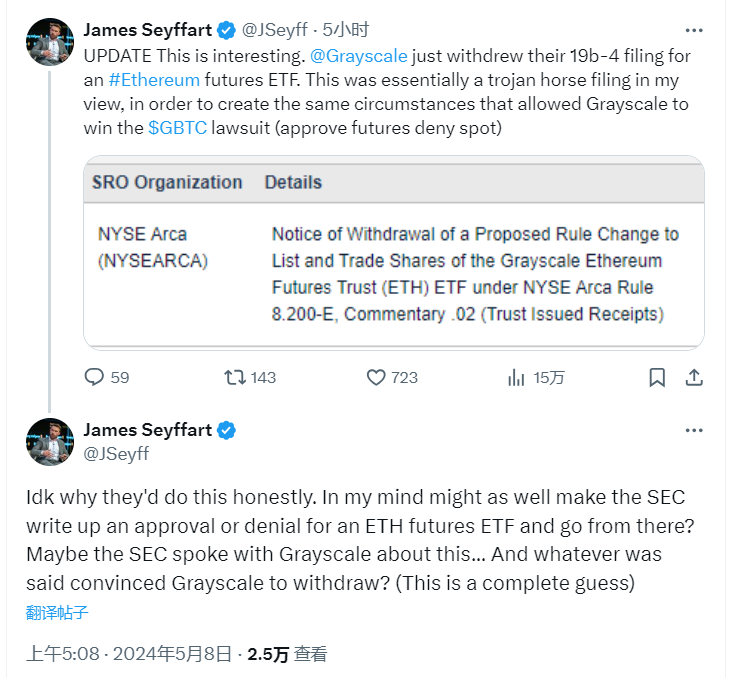Open James Seyffart's avatar on first tweet
729x678 pixels.
(x=50, y=42)
